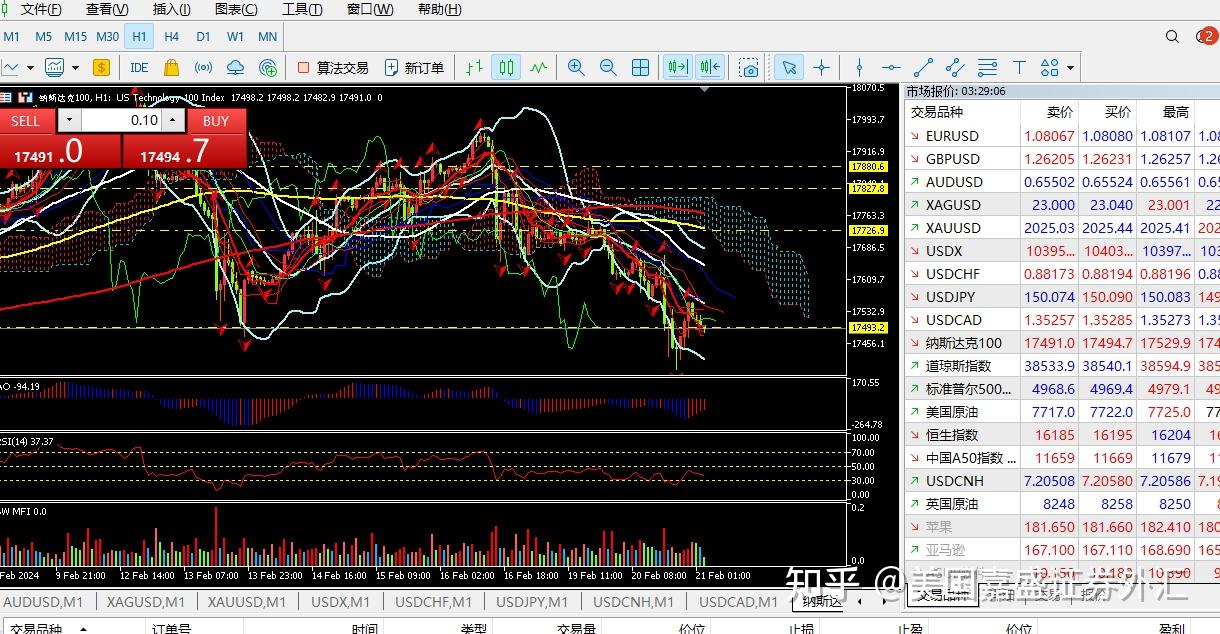Open search with magnifier icon
Screen dimensions: 1220x634
(1173, 37)
